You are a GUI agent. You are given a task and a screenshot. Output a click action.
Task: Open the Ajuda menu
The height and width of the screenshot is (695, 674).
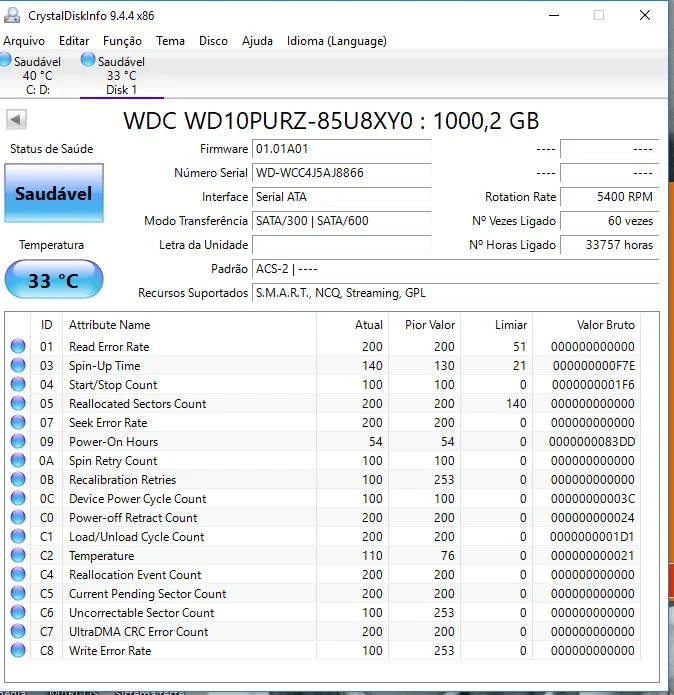[x=257, y=41]
